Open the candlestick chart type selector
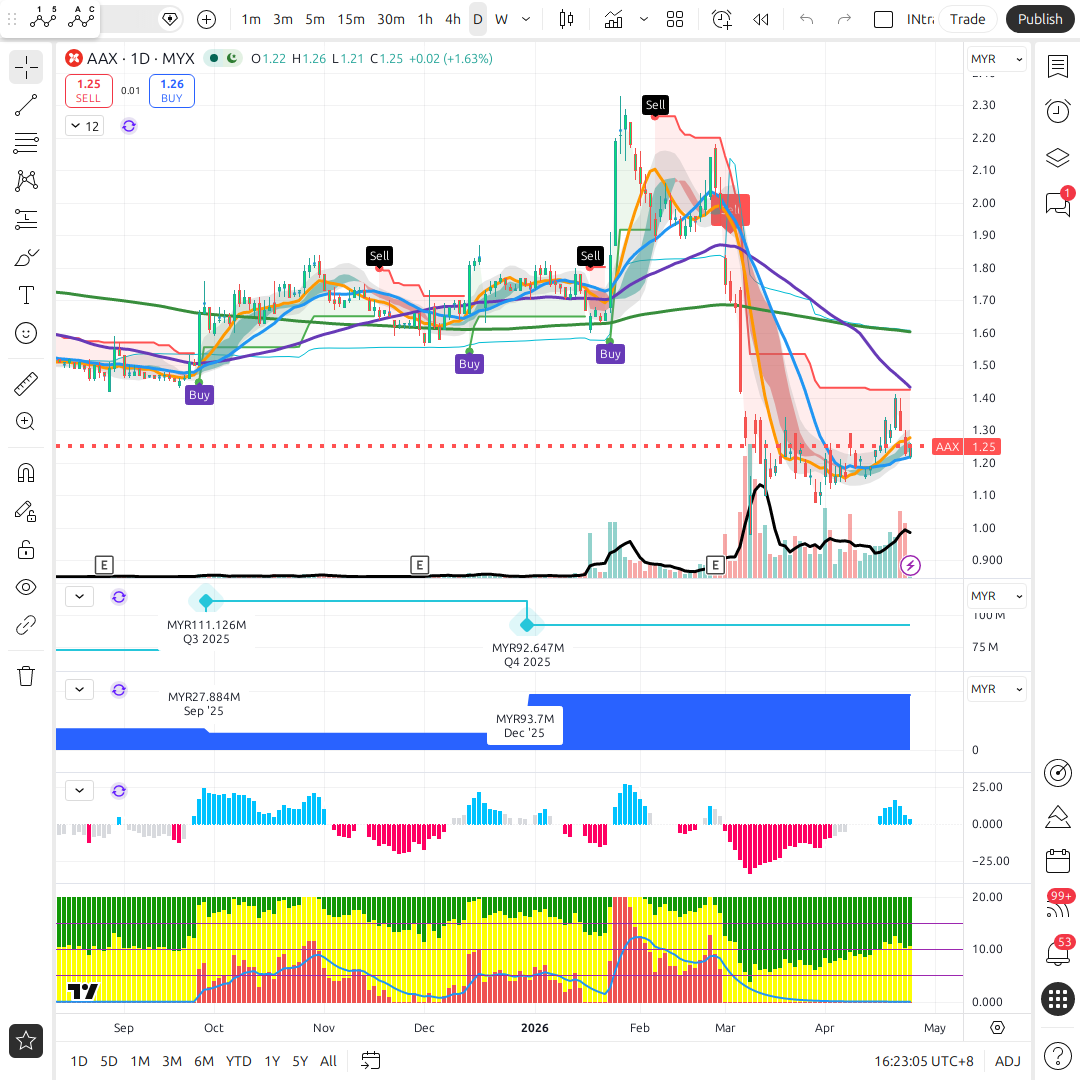The image size is (1080, 1080). (567, 19)
